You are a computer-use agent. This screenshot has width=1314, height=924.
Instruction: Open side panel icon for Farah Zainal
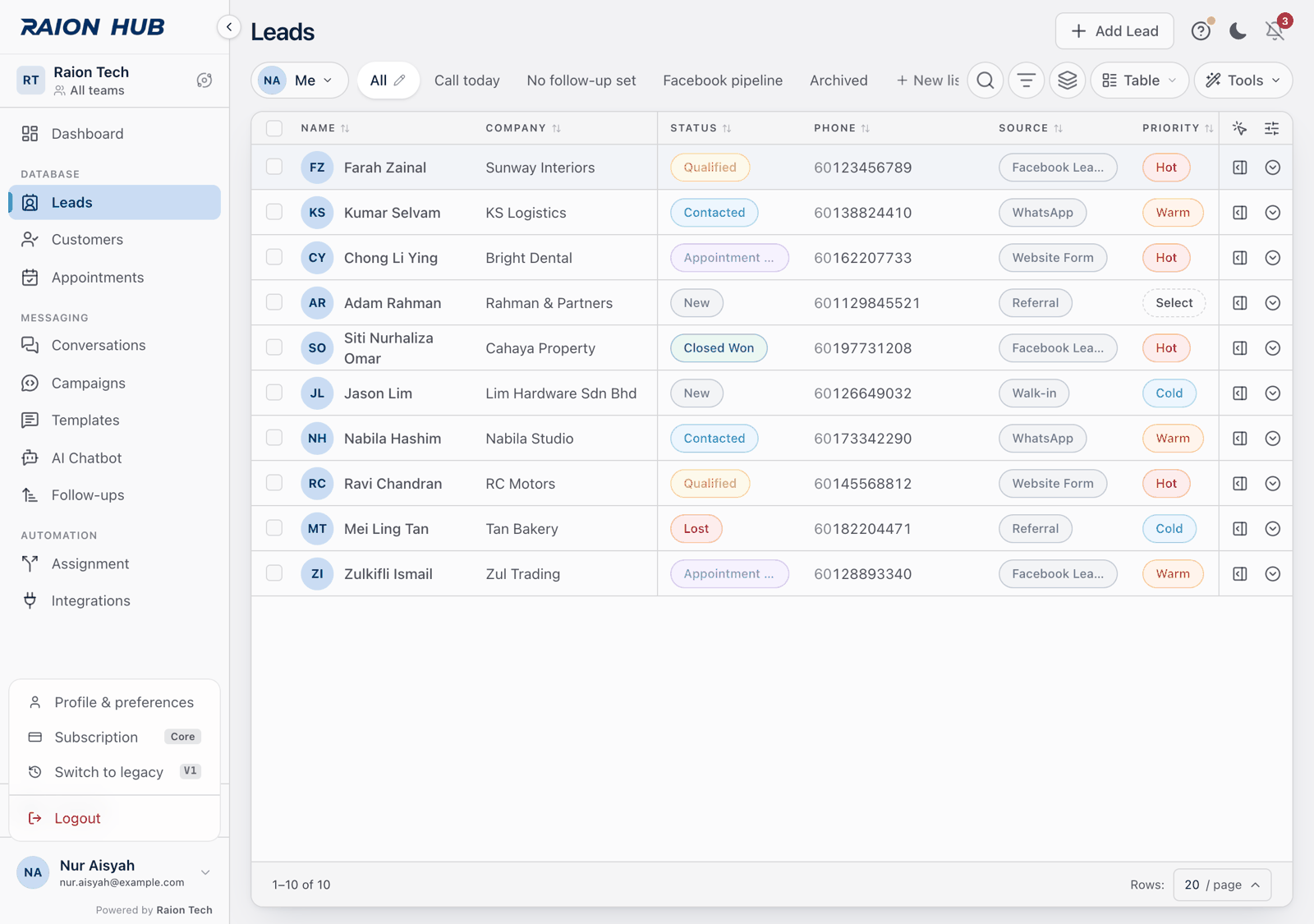pyautogui.click(x=1240, y=168)
